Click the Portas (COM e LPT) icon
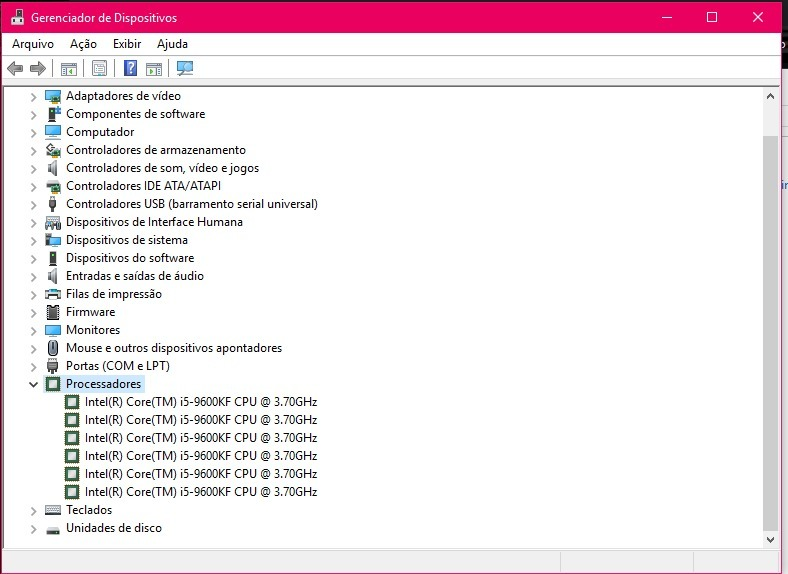The width and height of the screenshot is (788, 574). pos(53,366)
